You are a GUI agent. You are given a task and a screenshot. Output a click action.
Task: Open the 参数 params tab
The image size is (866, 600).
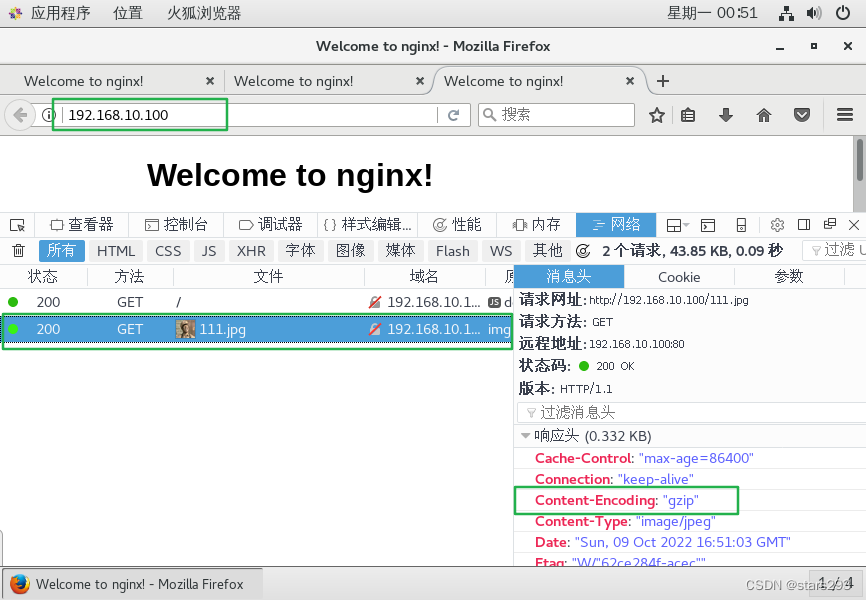789,276
